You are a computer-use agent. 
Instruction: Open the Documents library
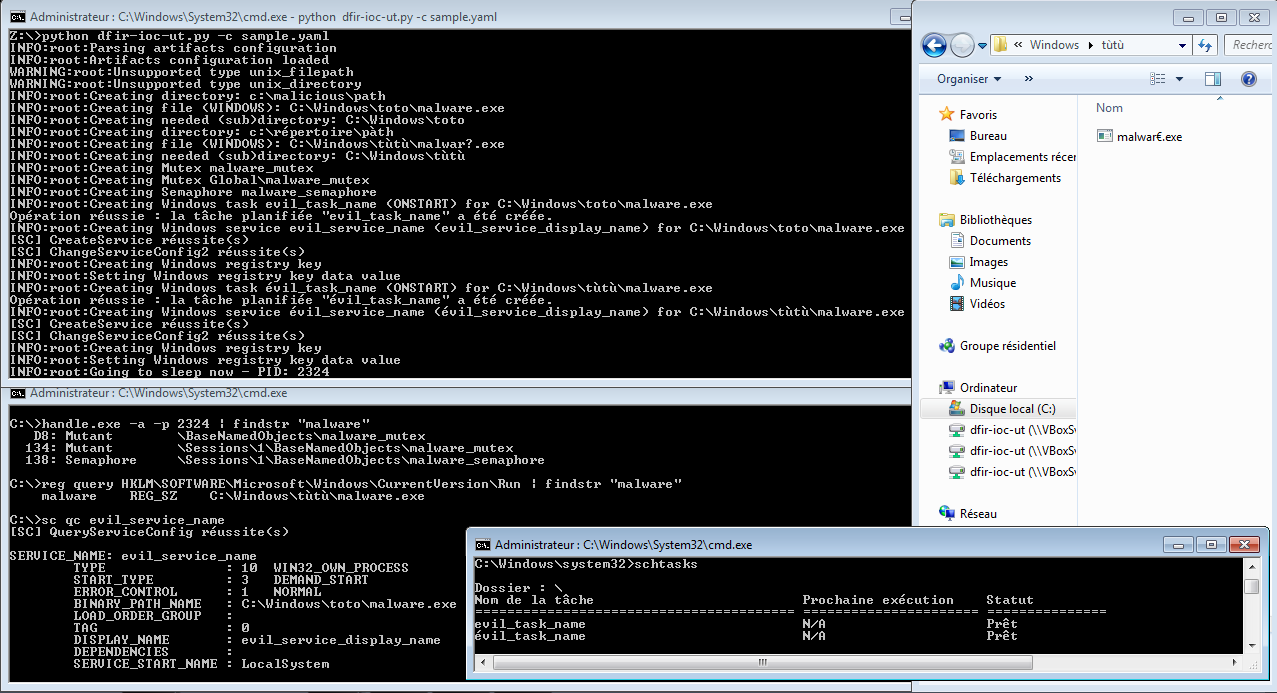[990, 241]
